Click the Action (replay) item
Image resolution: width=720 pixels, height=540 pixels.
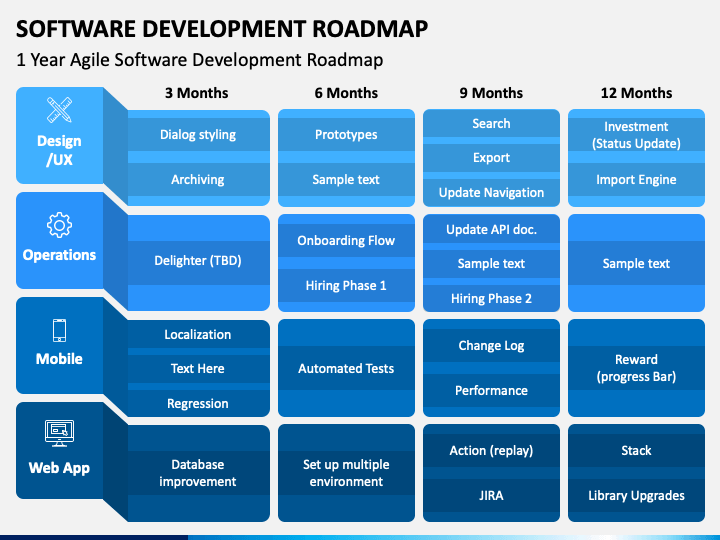click(491, 450)
